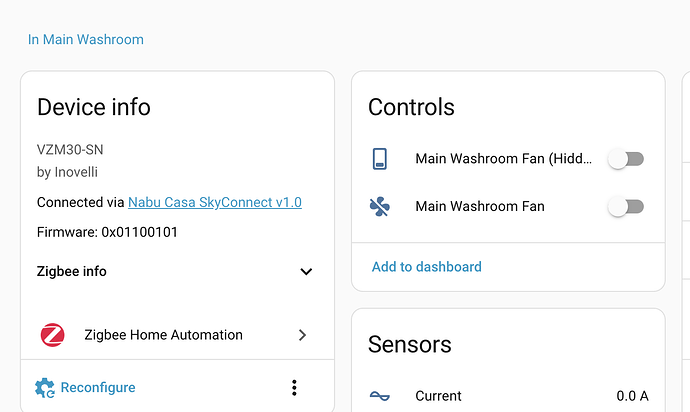Open the In Main Washroom area link
Screen dimensions: 690x412
86,40
